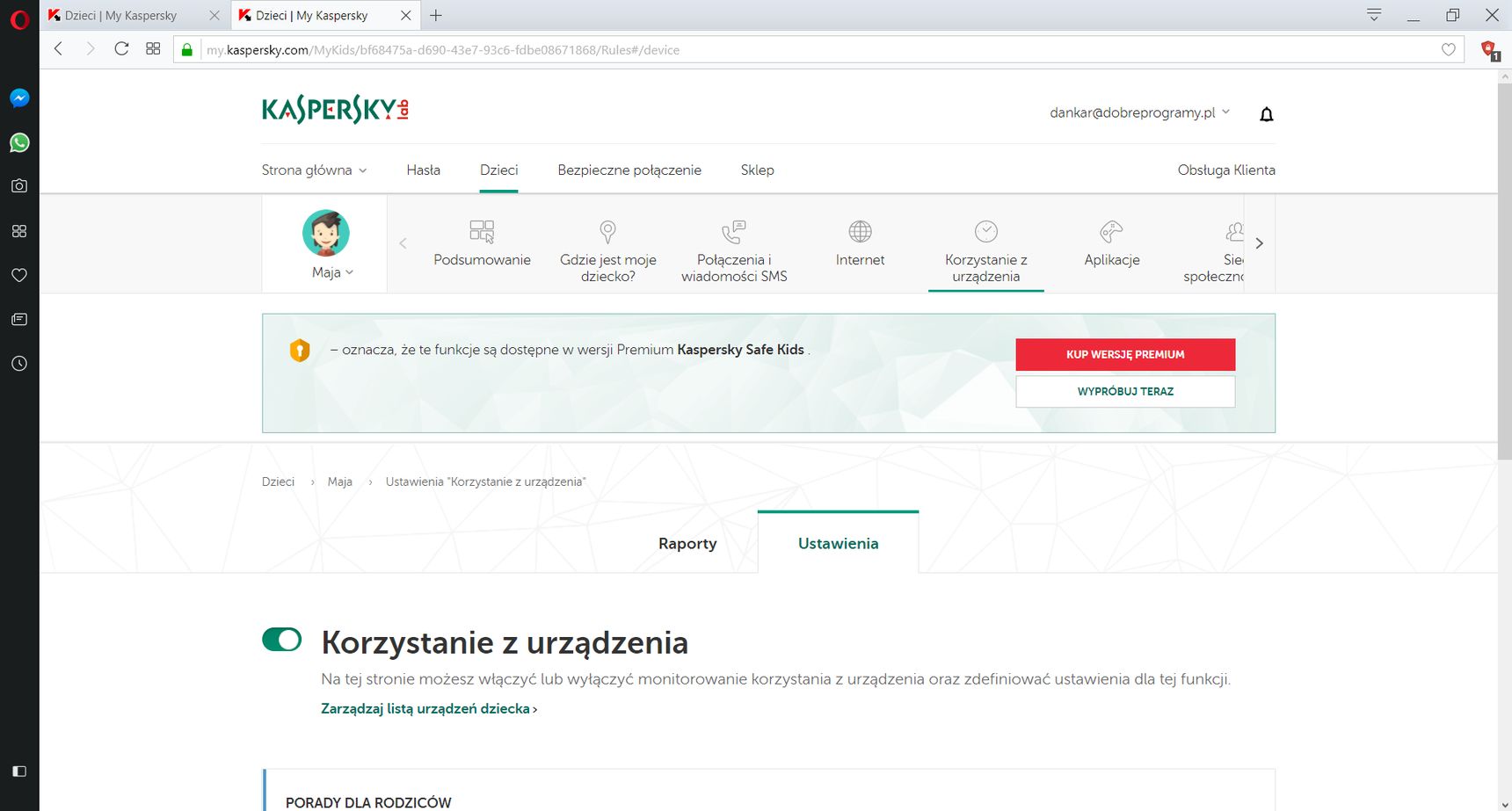
Task: Click KUP WERSJĘ PREMIUM button
Action: (x=1125, y=355)
